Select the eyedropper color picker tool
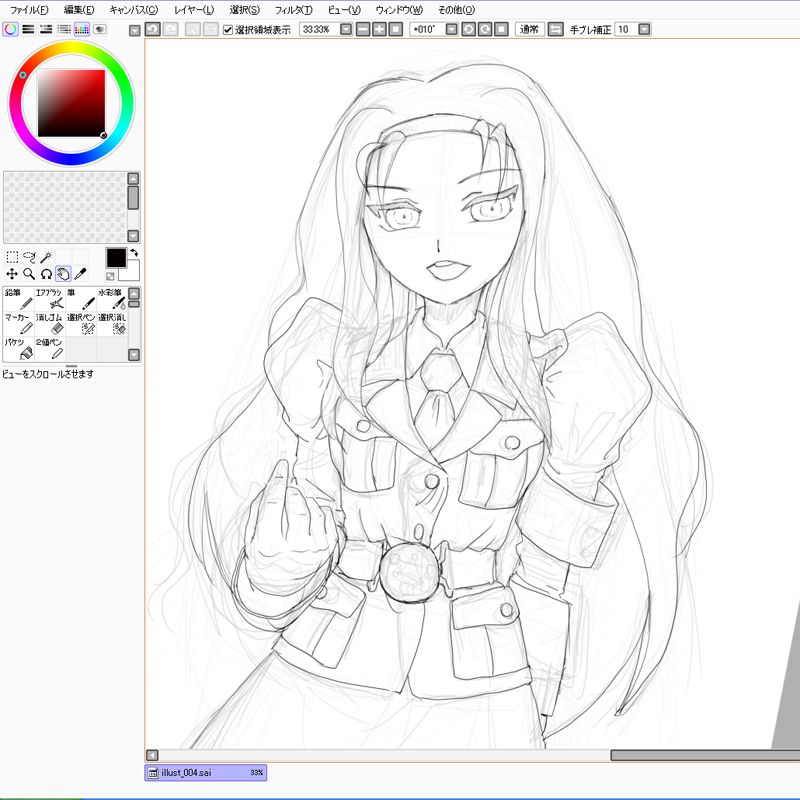The width and height of the screenshot is (800, 800). point(80,274)
